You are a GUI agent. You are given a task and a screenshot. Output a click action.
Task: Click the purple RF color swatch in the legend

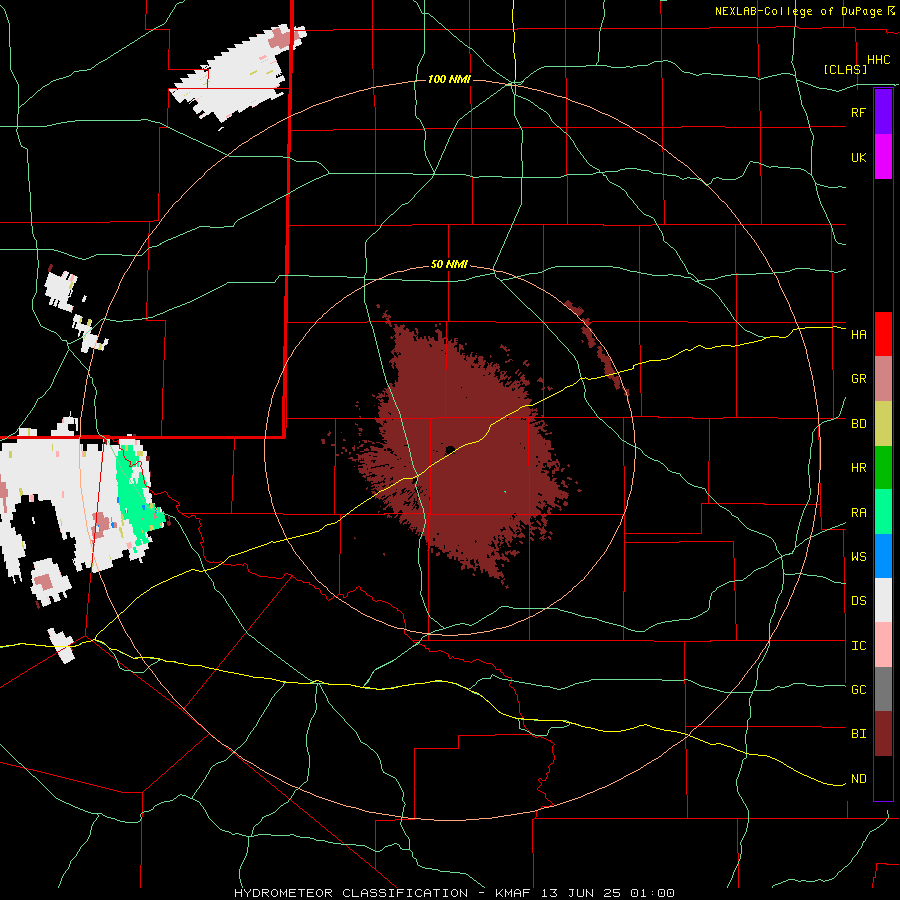pos(883,112)
